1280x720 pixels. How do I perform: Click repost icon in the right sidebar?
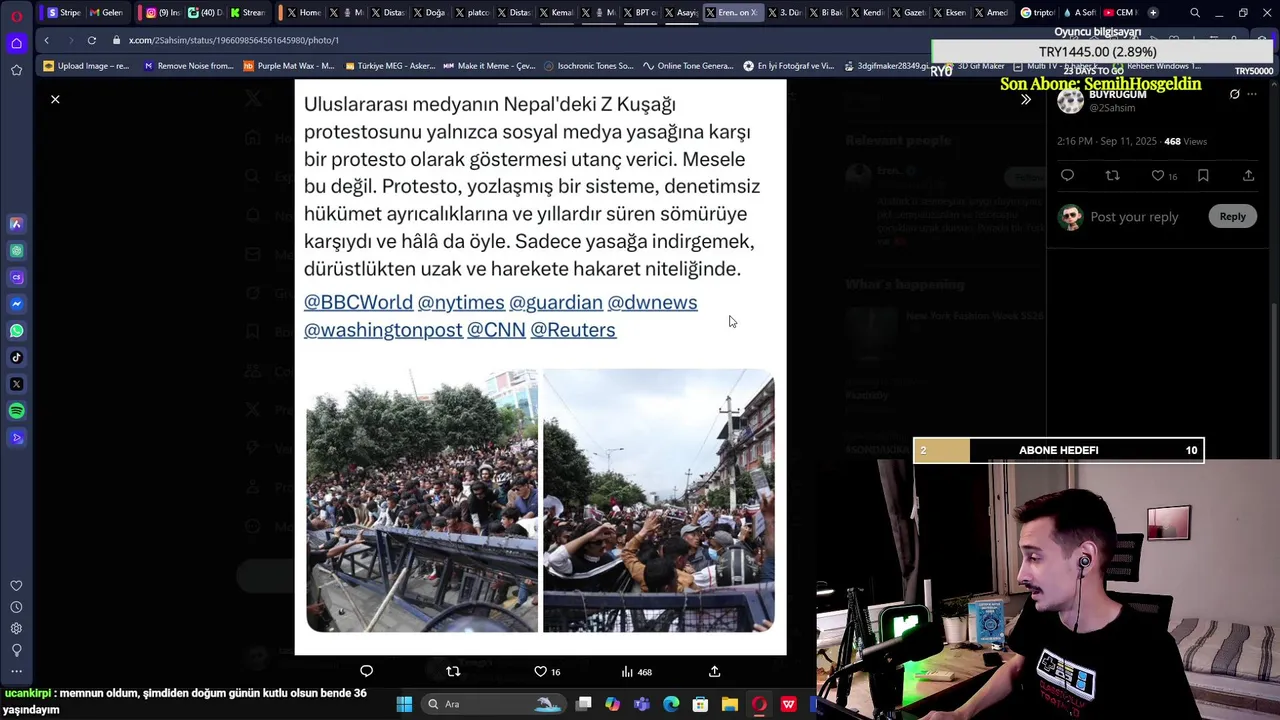(x=1112, y=175)
